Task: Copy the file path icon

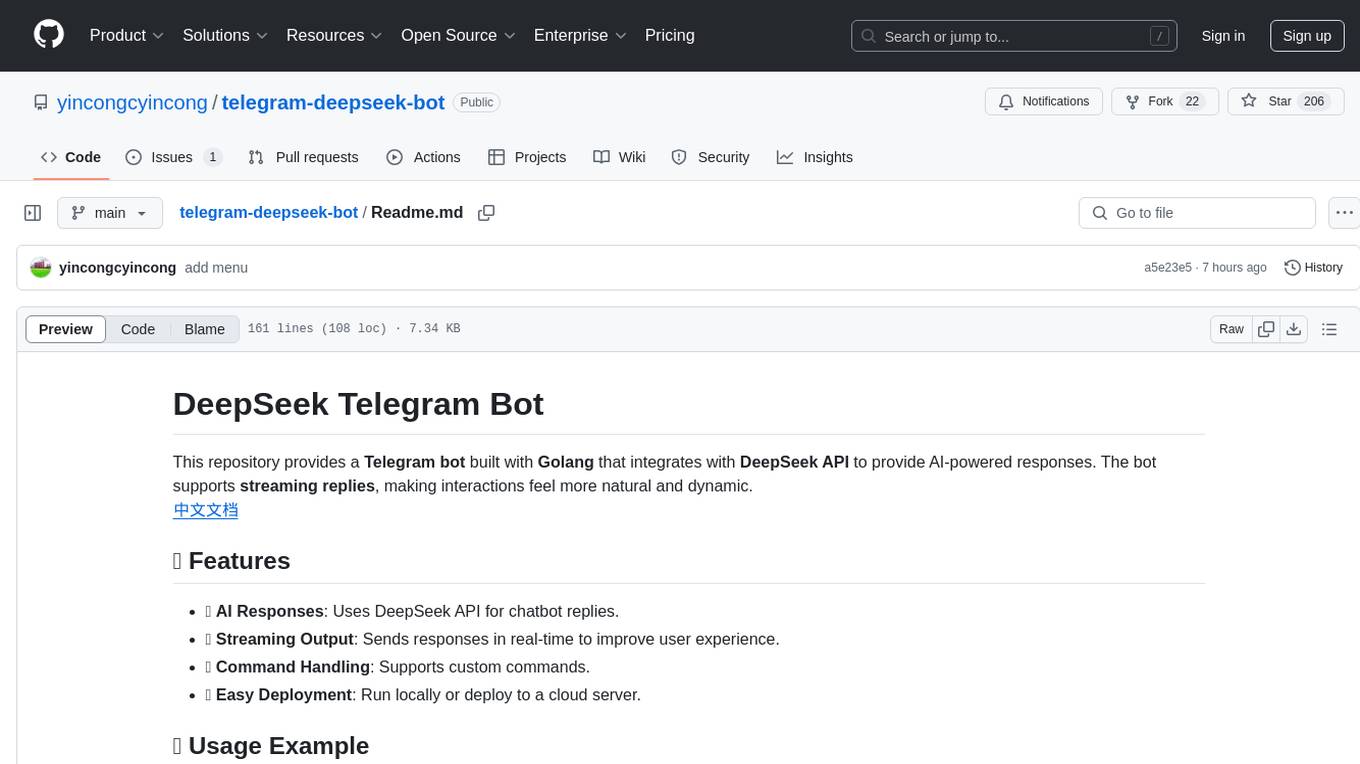Action: tap(487, 213)
